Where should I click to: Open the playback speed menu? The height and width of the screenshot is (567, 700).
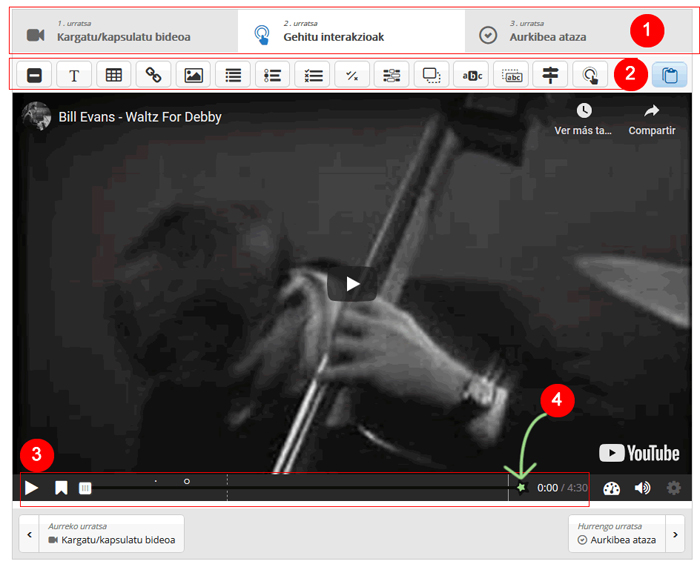[x=612, y=488]
